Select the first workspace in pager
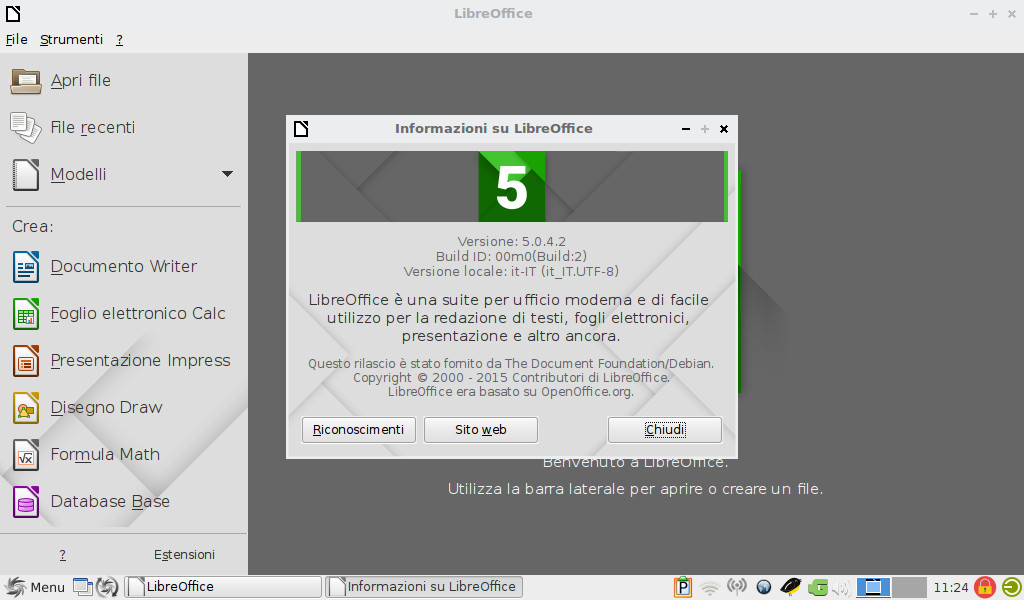The height and width of the screenshot is (600, 1024). 873,587
